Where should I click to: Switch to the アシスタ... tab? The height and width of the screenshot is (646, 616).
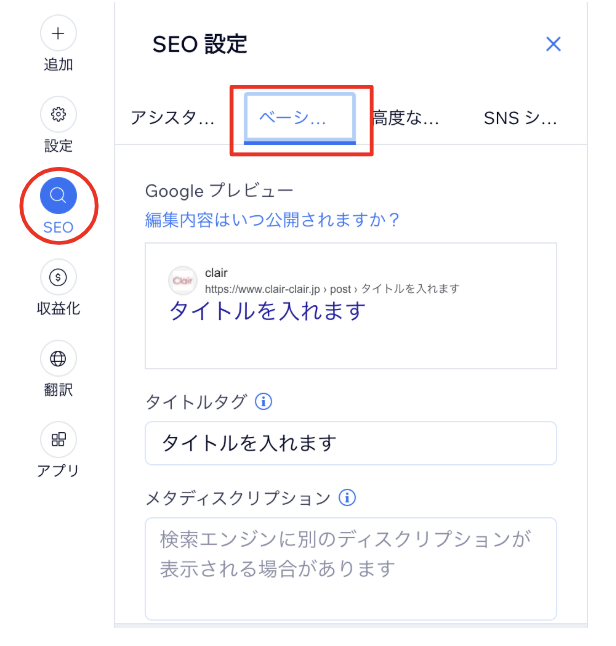click(x=173, y=118)
